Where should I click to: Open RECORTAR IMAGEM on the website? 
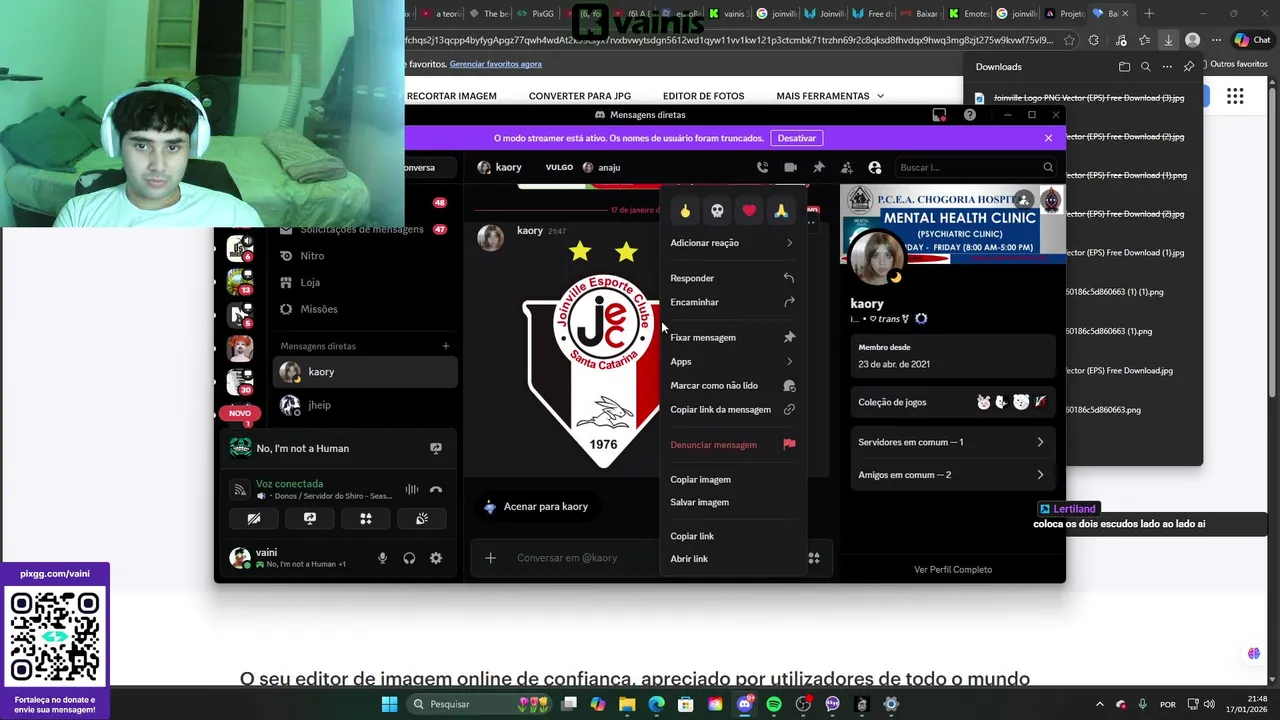(x=452, y=96)
